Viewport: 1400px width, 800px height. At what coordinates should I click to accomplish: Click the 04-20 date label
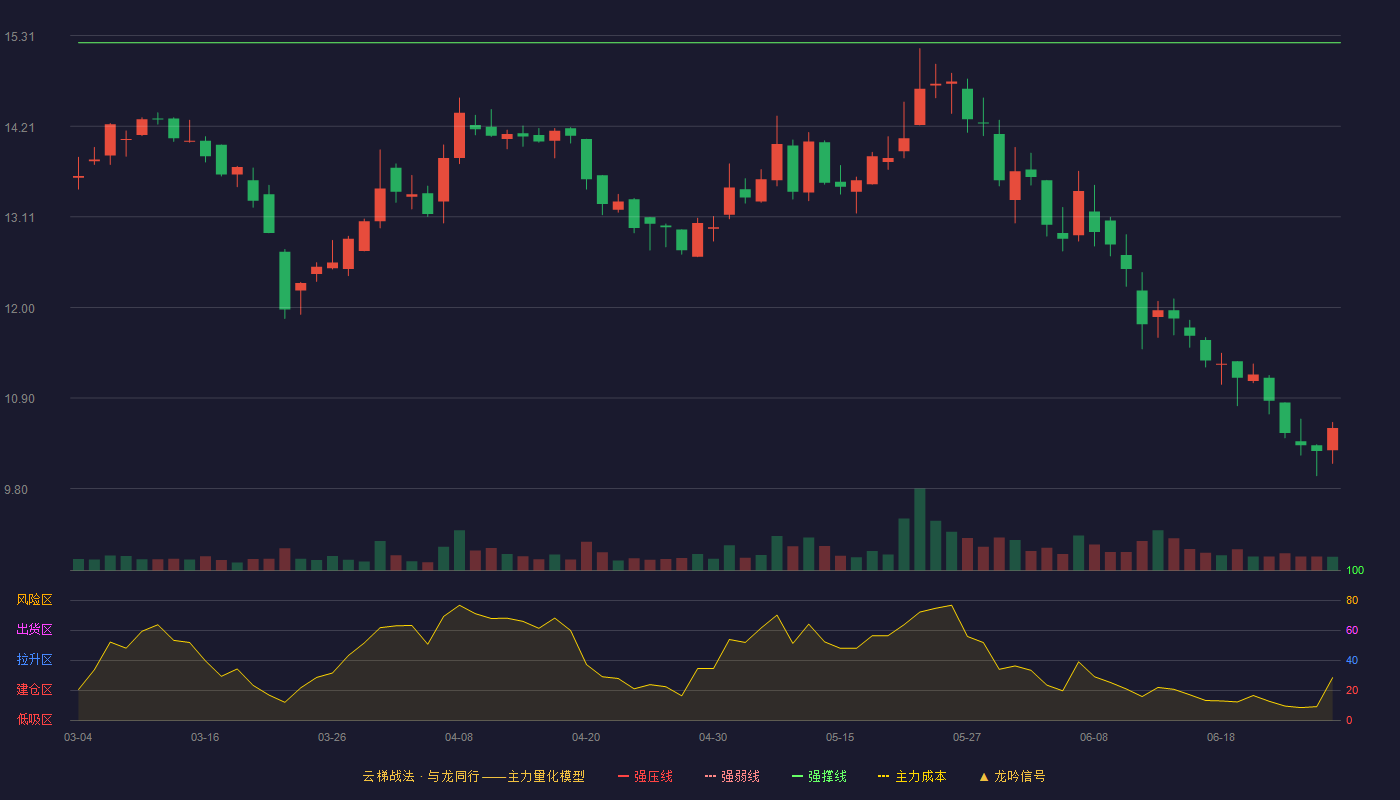[586, 737]
